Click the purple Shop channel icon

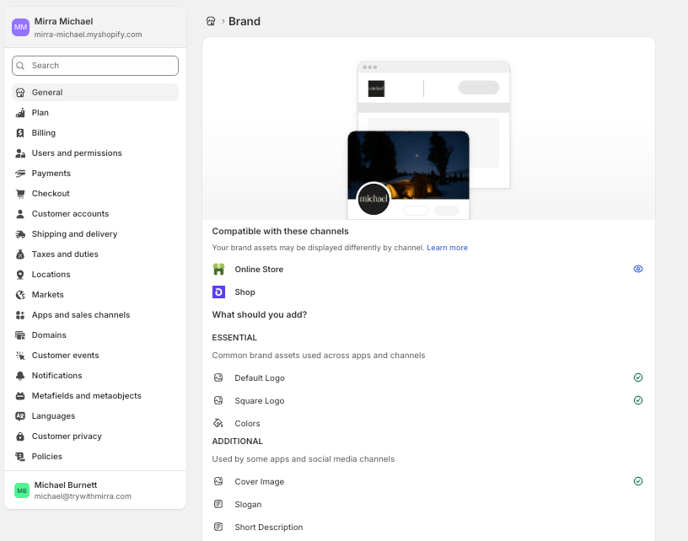pyautogui.click(x=219, y=292)
